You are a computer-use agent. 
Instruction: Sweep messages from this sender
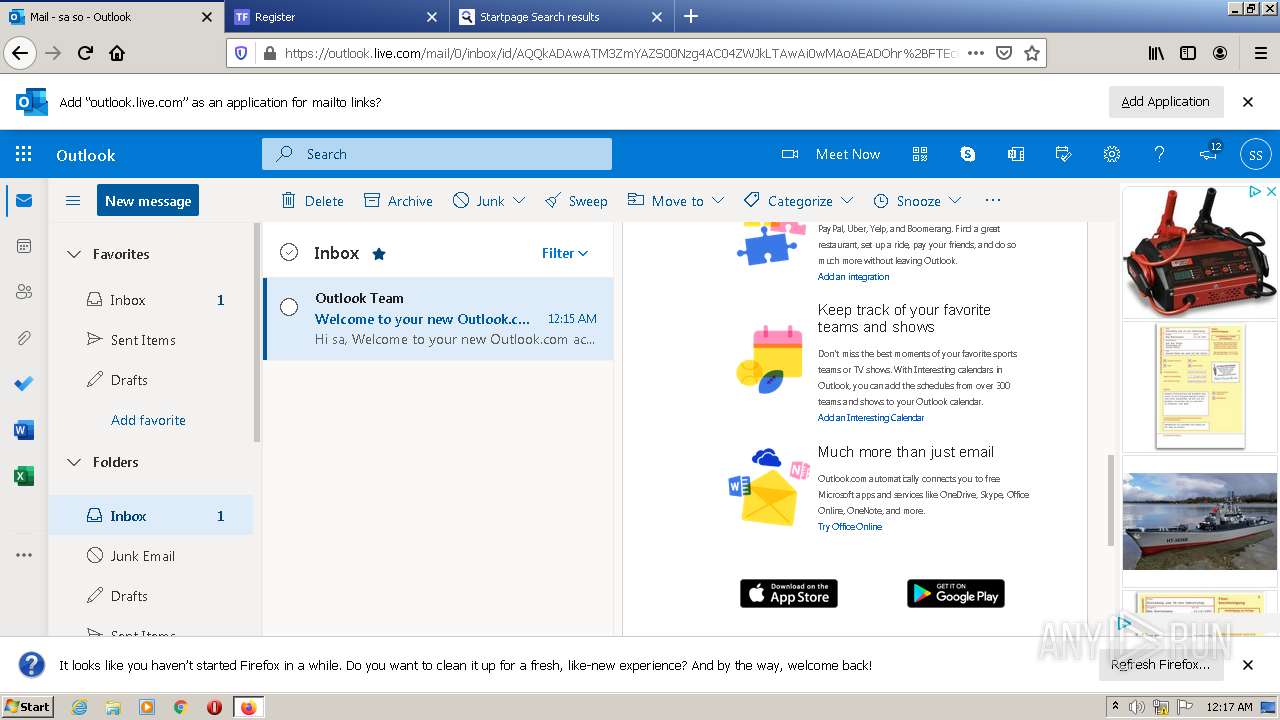click(x=576, y=201)
